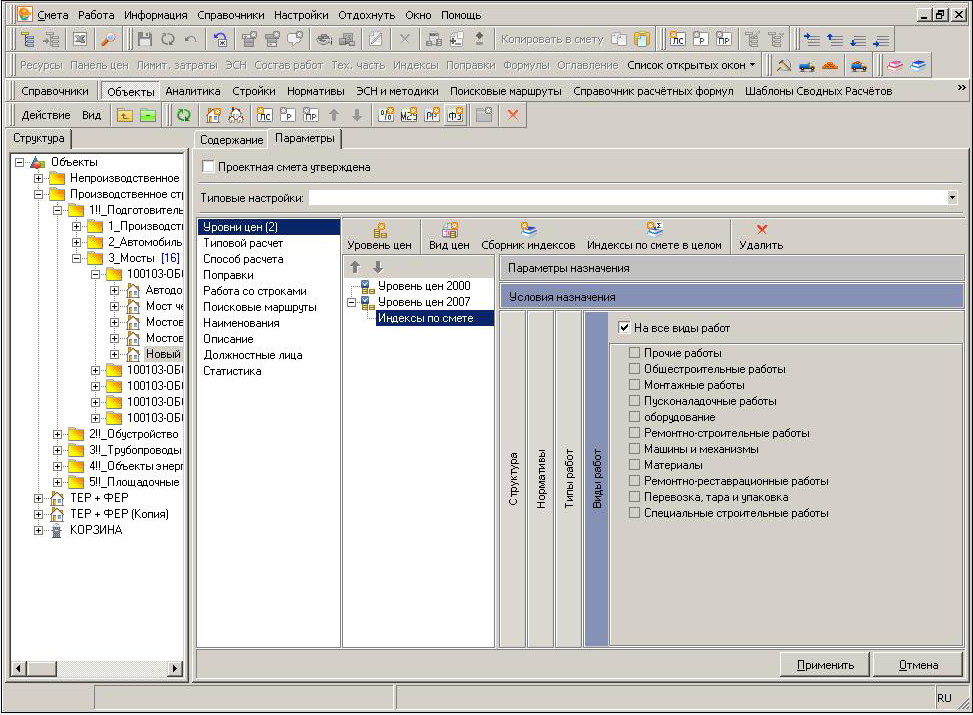Toggle Проектная смета утверждена checkbox
Screen dimensions: 973x715
pyautogui.click(x=208, y=166)
